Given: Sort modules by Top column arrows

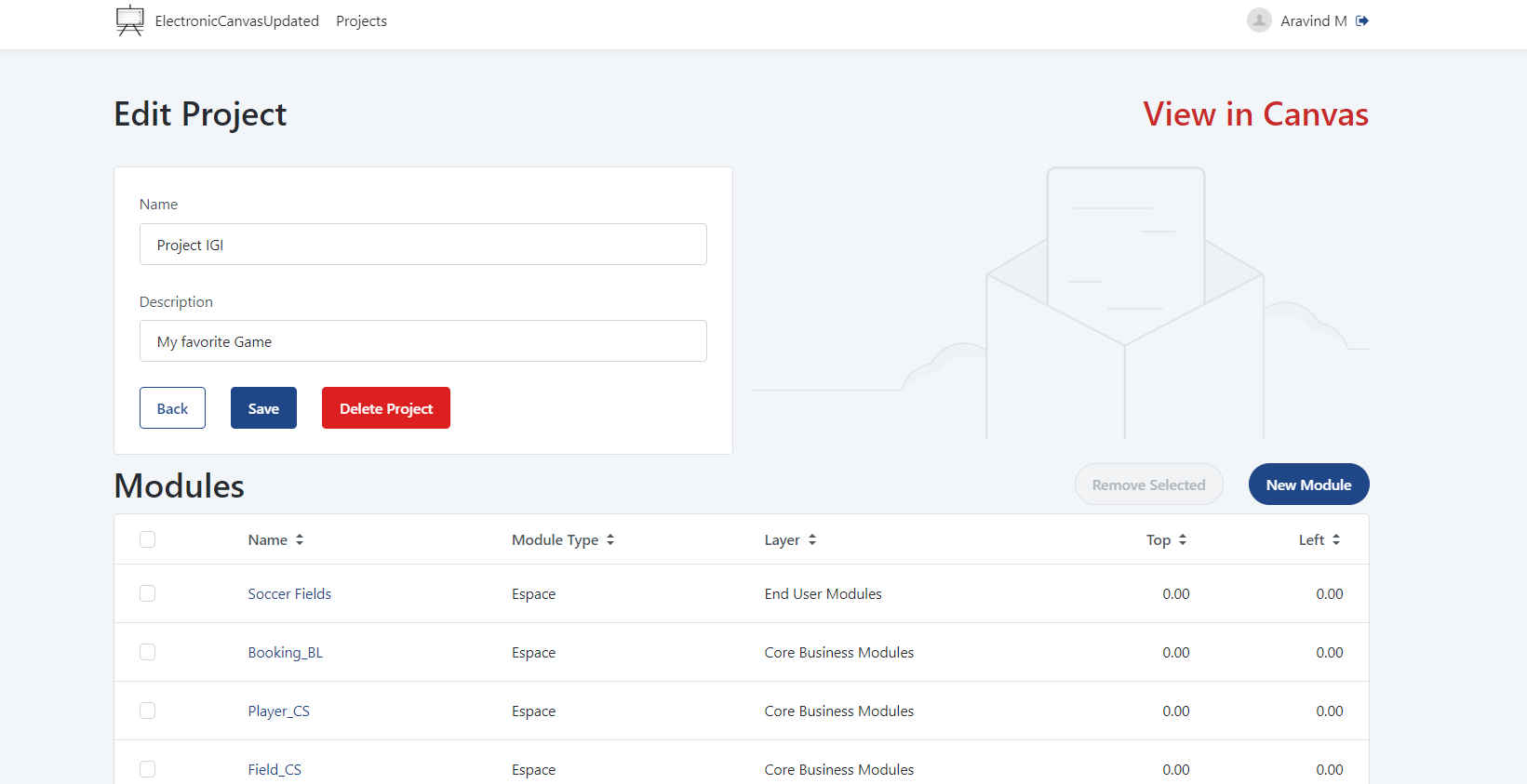Looking at the screenshot, I should pyautogui.click(x=1183, y=539).
